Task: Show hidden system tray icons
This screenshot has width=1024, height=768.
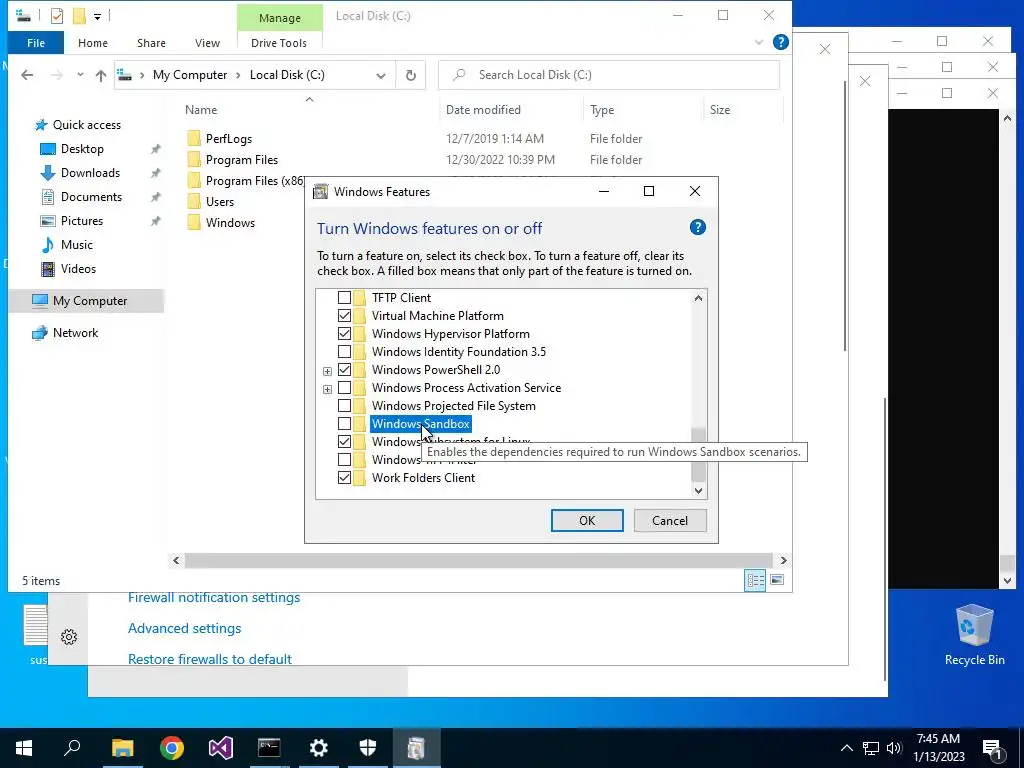Action: point(846,748)
